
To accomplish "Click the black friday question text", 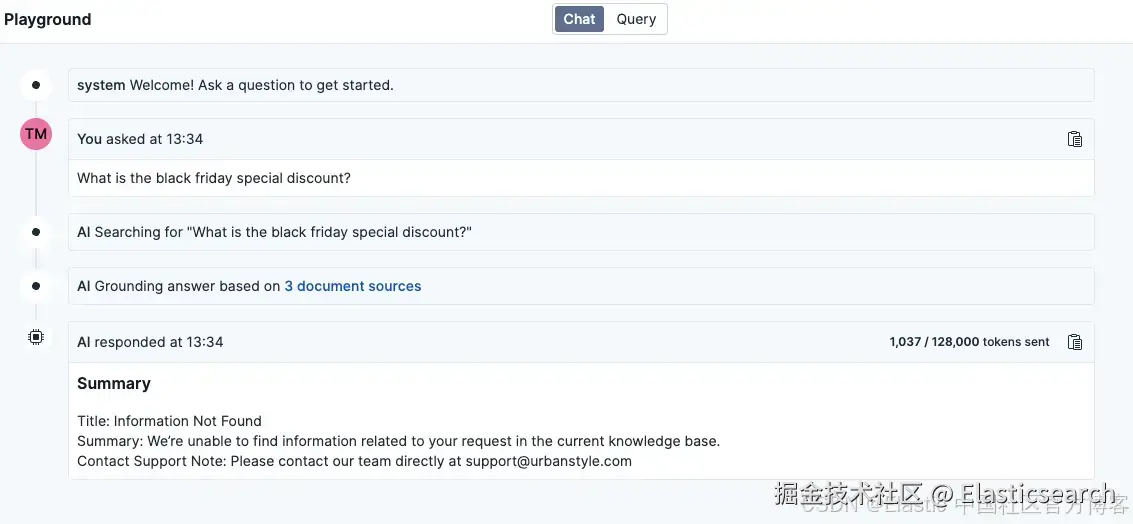I will pyautogui.click(x=214, y=178).
